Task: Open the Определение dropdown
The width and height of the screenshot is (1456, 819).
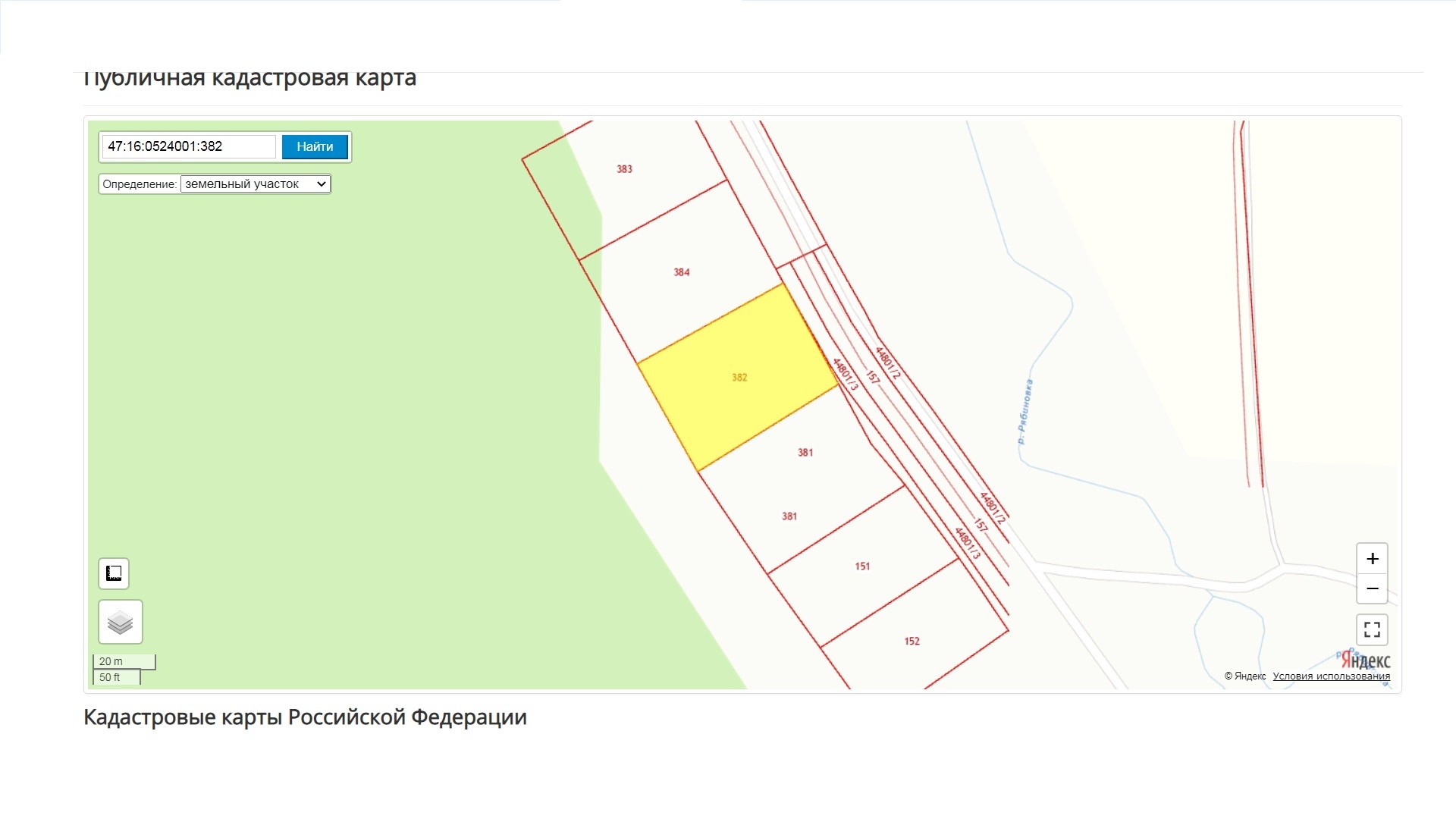Action: (256, 184)
